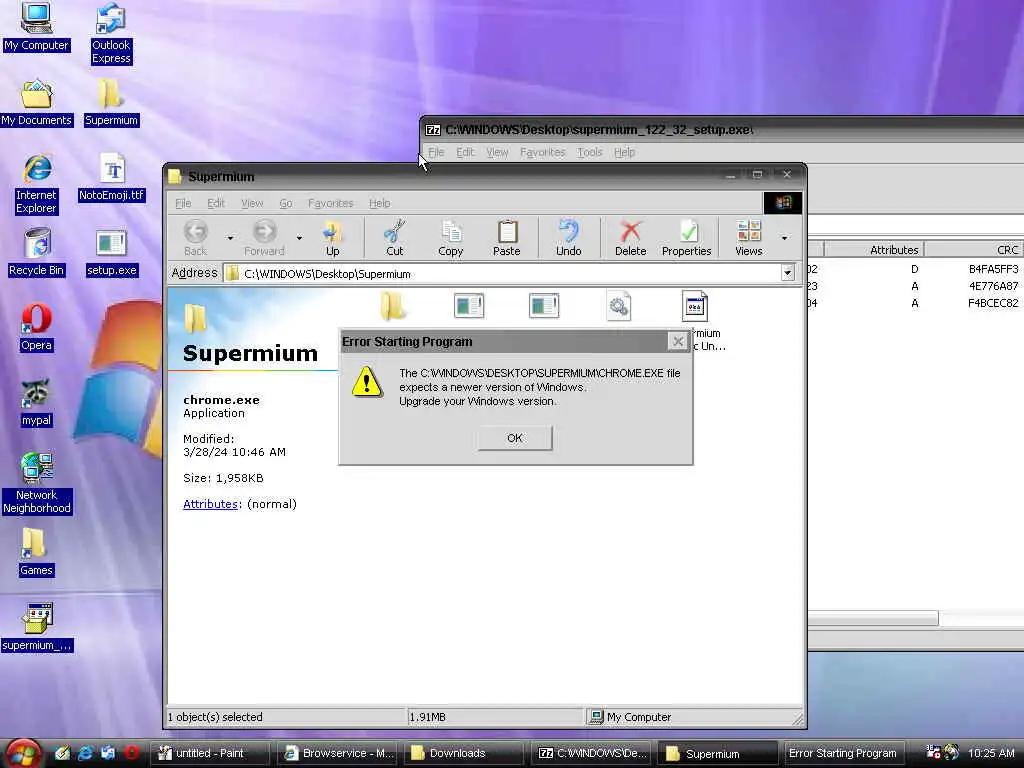
Task: Open the File menu in Supermium window
Action: click(183, 203)
